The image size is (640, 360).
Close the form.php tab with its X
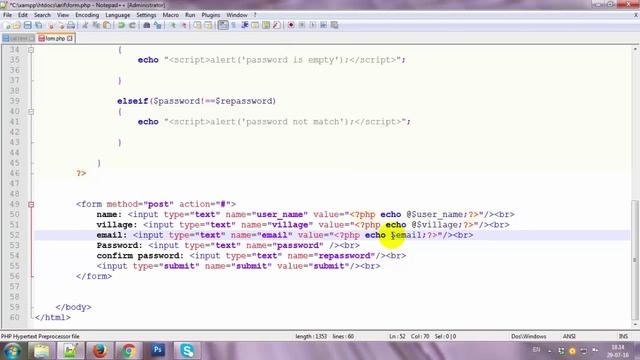(x=70, y=38)
